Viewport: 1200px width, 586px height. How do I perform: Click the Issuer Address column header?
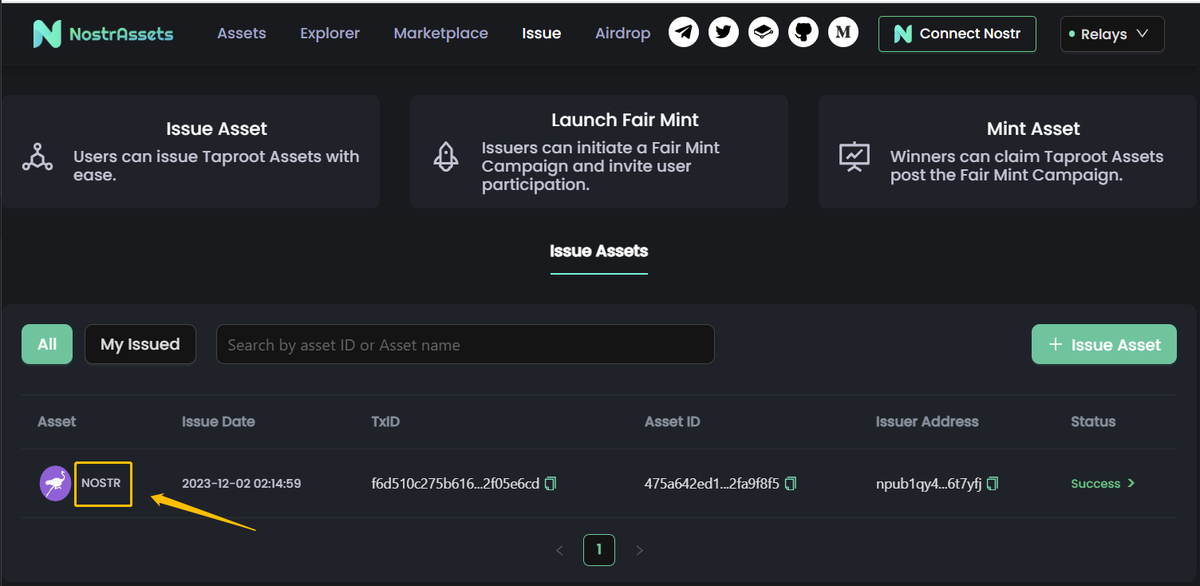pyautogui.click(x=927, y=422)
